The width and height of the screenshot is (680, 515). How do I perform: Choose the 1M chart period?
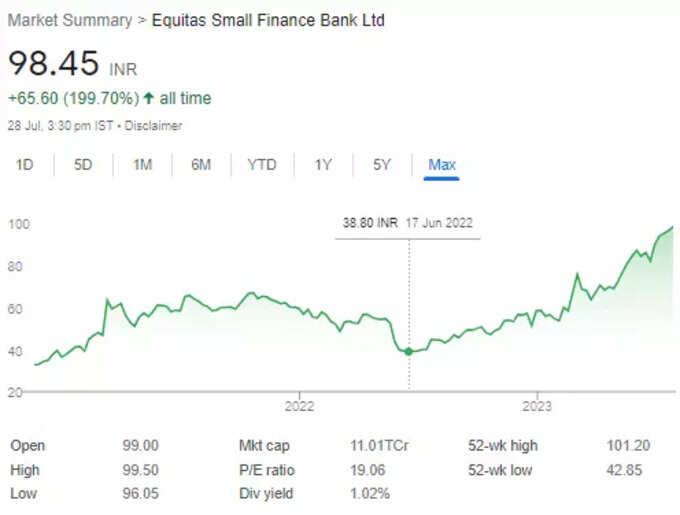click(x=142, y=165)
